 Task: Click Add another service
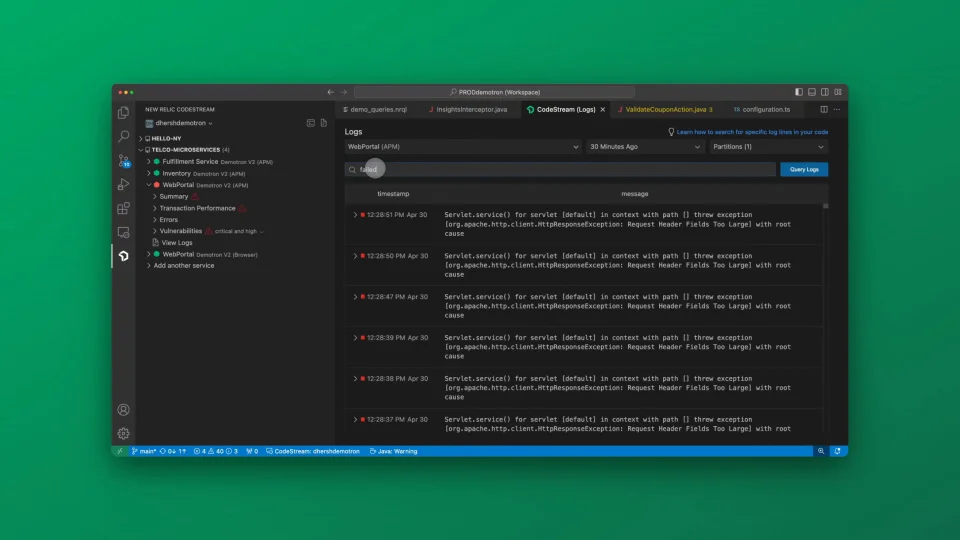(184, 266)
